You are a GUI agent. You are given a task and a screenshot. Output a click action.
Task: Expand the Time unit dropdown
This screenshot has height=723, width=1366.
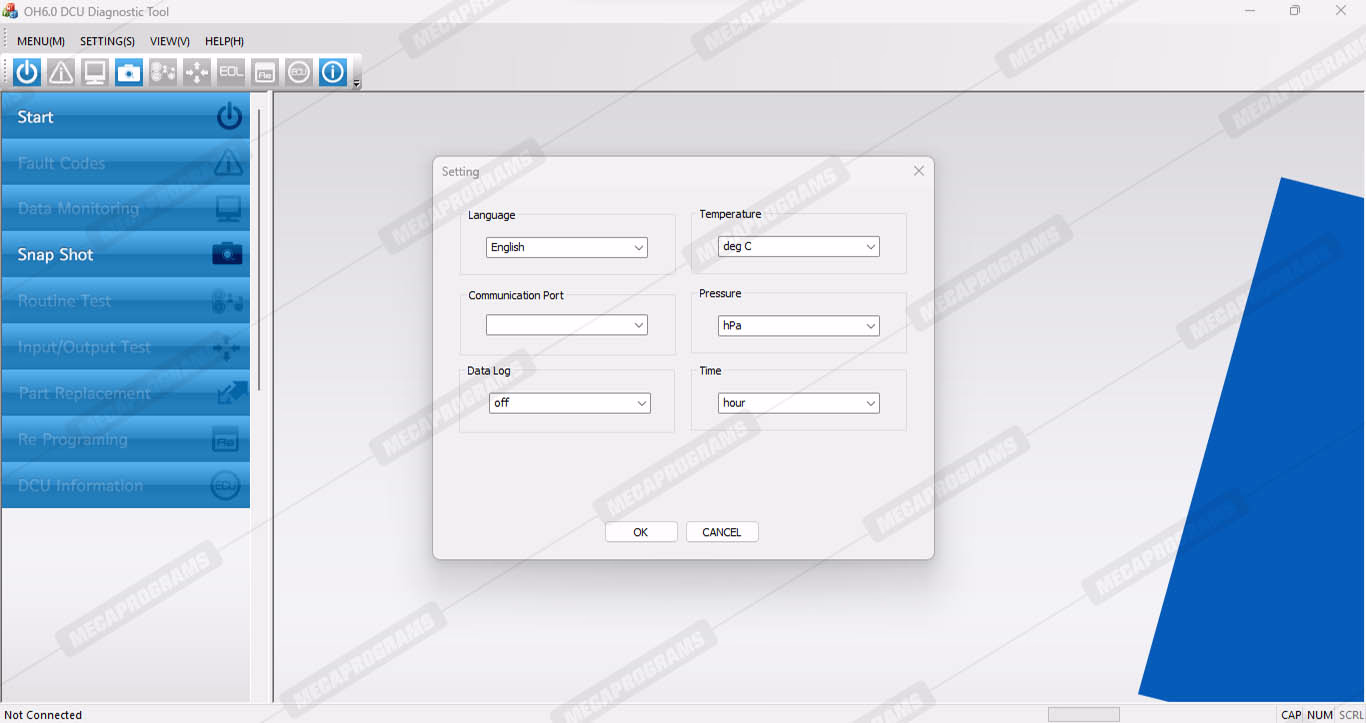[x=798, y=403]
